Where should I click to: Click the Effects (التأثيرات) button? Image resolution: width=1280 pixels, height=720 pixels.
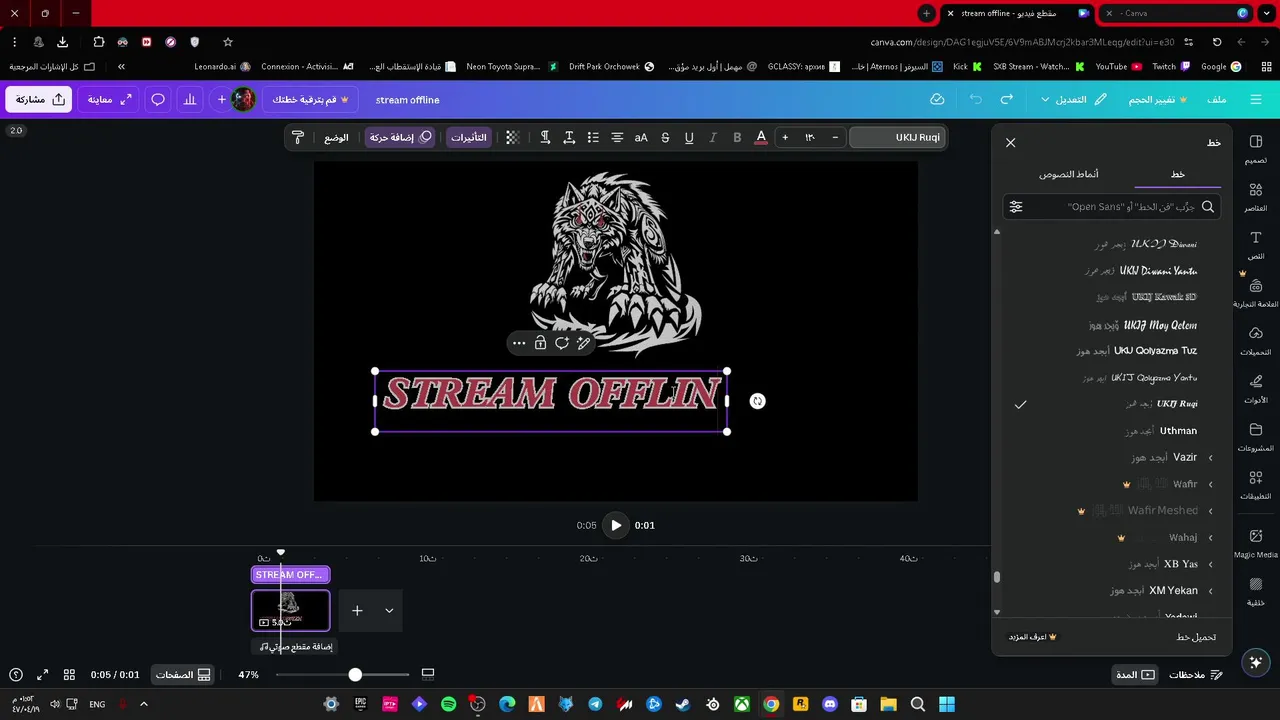click(469, 137)
